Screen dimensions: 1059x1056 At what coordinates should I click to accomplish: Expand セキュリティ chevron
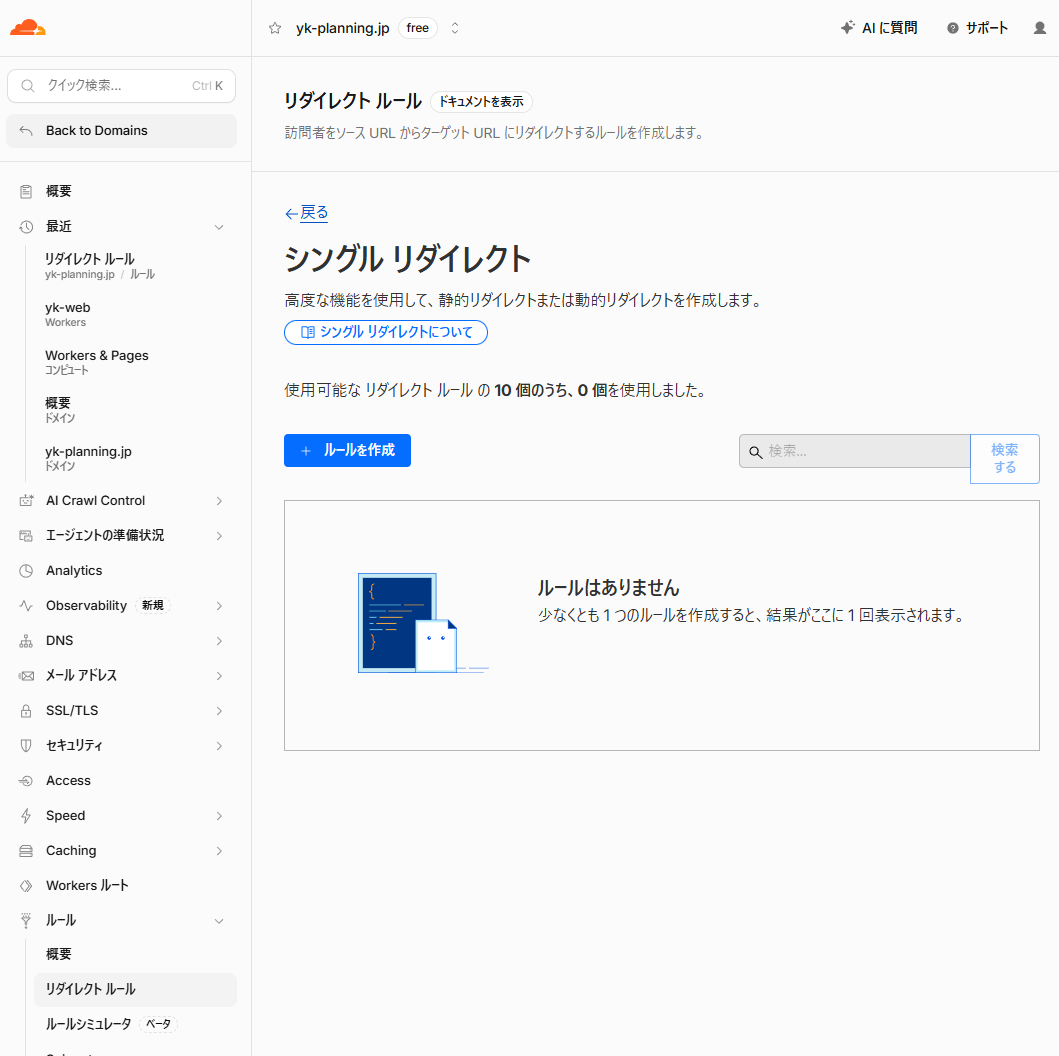(x=219, y=746)
